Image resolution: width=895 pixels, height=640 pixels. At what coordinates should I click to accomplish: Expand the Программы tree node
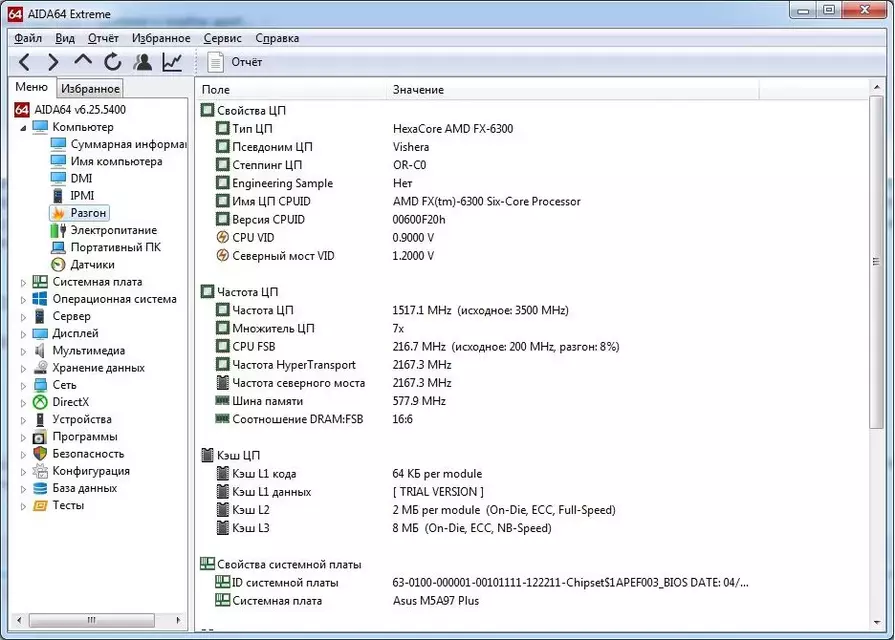coord(23,437)
